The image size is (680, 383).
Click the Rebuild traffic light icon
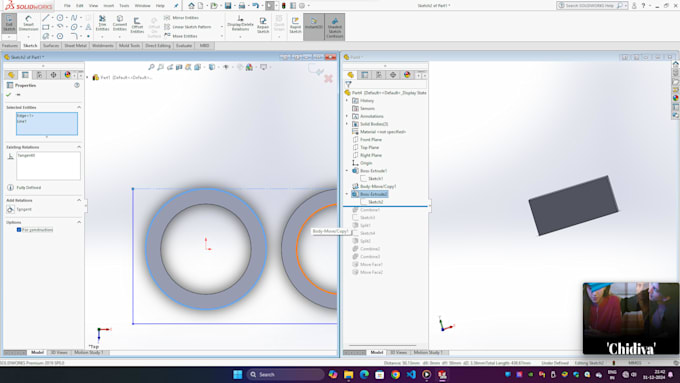pos(284,6)
